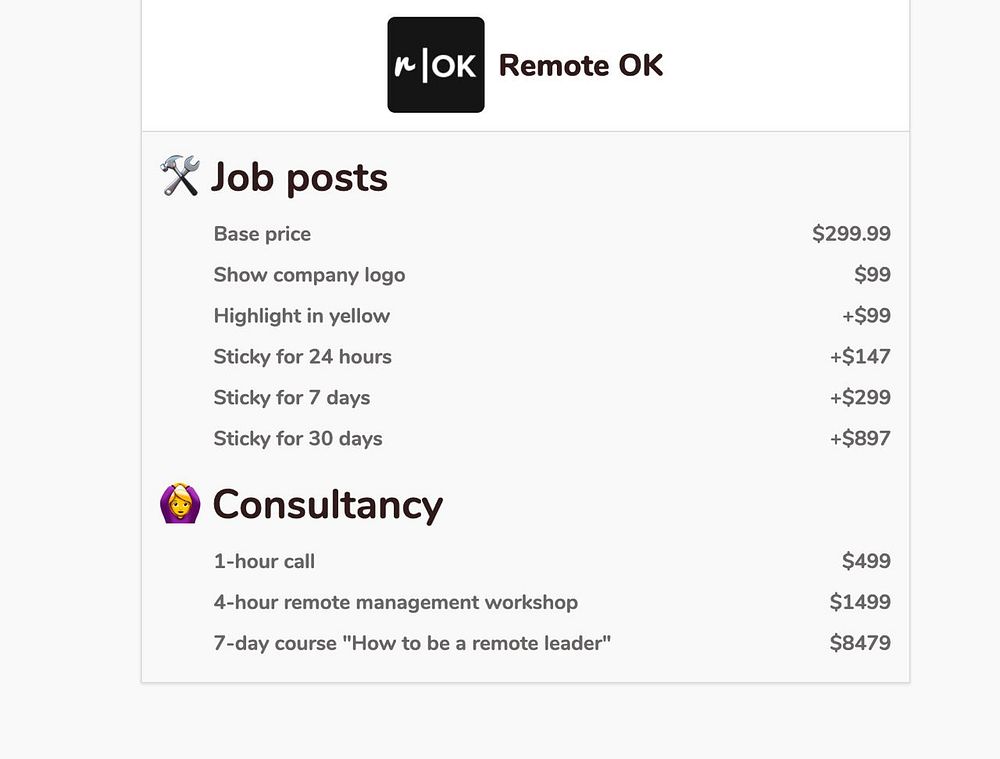The height and width of the screenshot is (759, 1000).
Task: Pick the Sticky for 30 days option
Action: point(297,439)
